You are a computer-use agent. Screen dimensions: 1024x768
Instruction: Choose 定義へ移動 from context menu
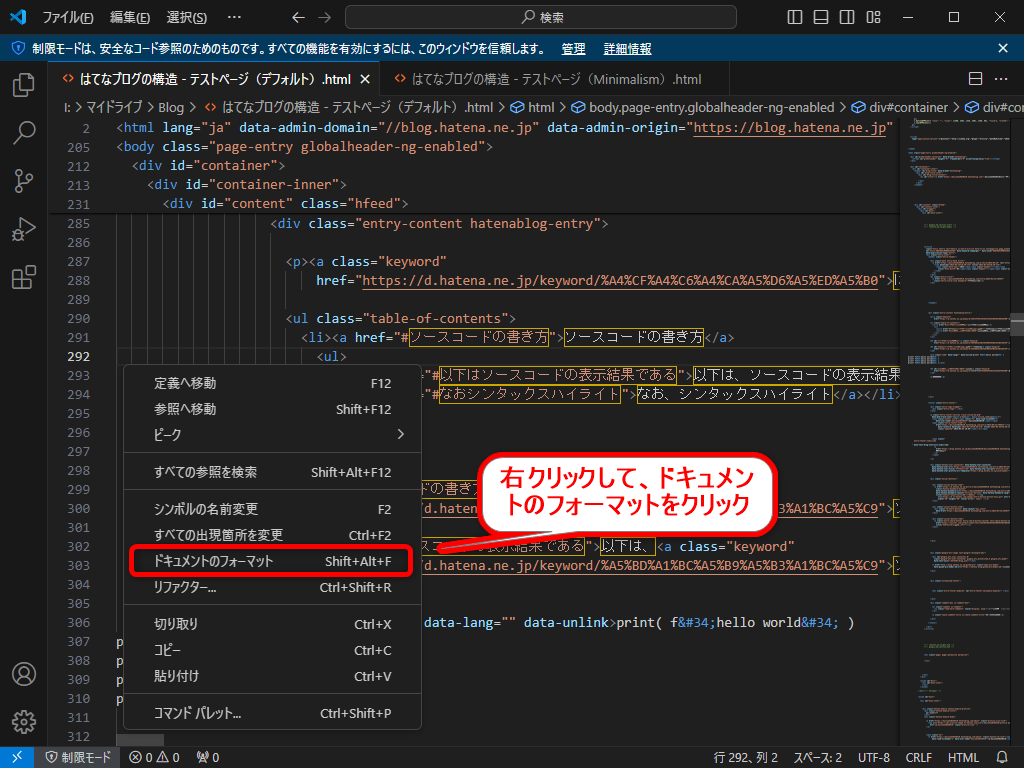(272, 383)
